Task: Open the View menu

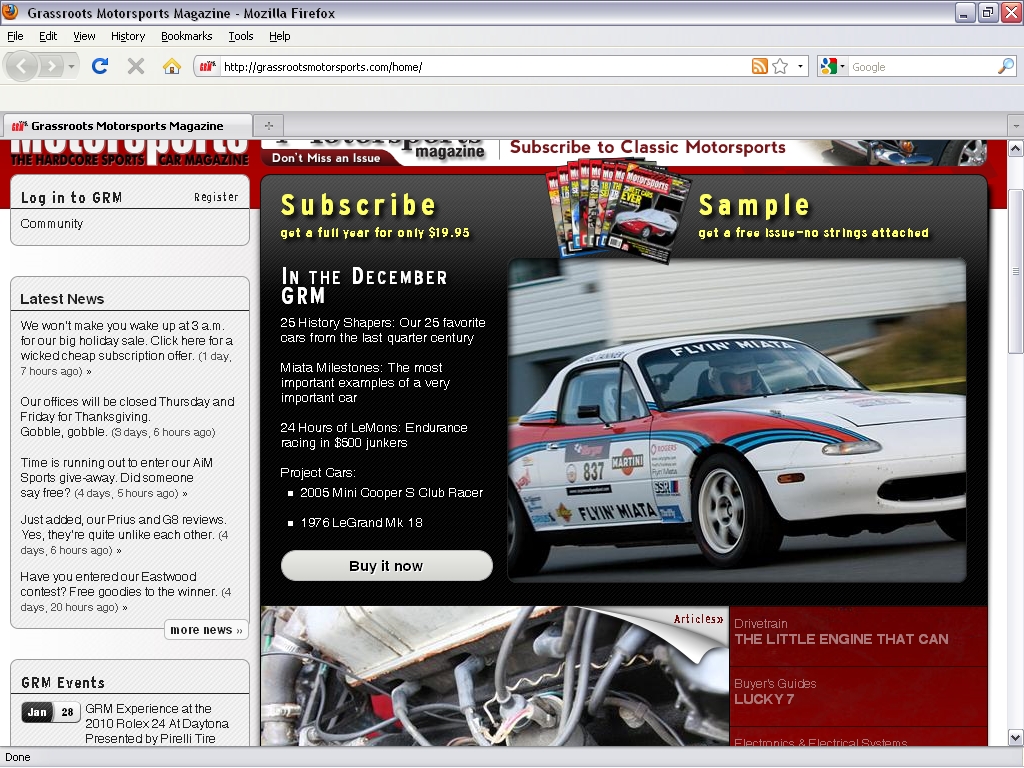Action: pyautogui.click(x=84, y=36)
